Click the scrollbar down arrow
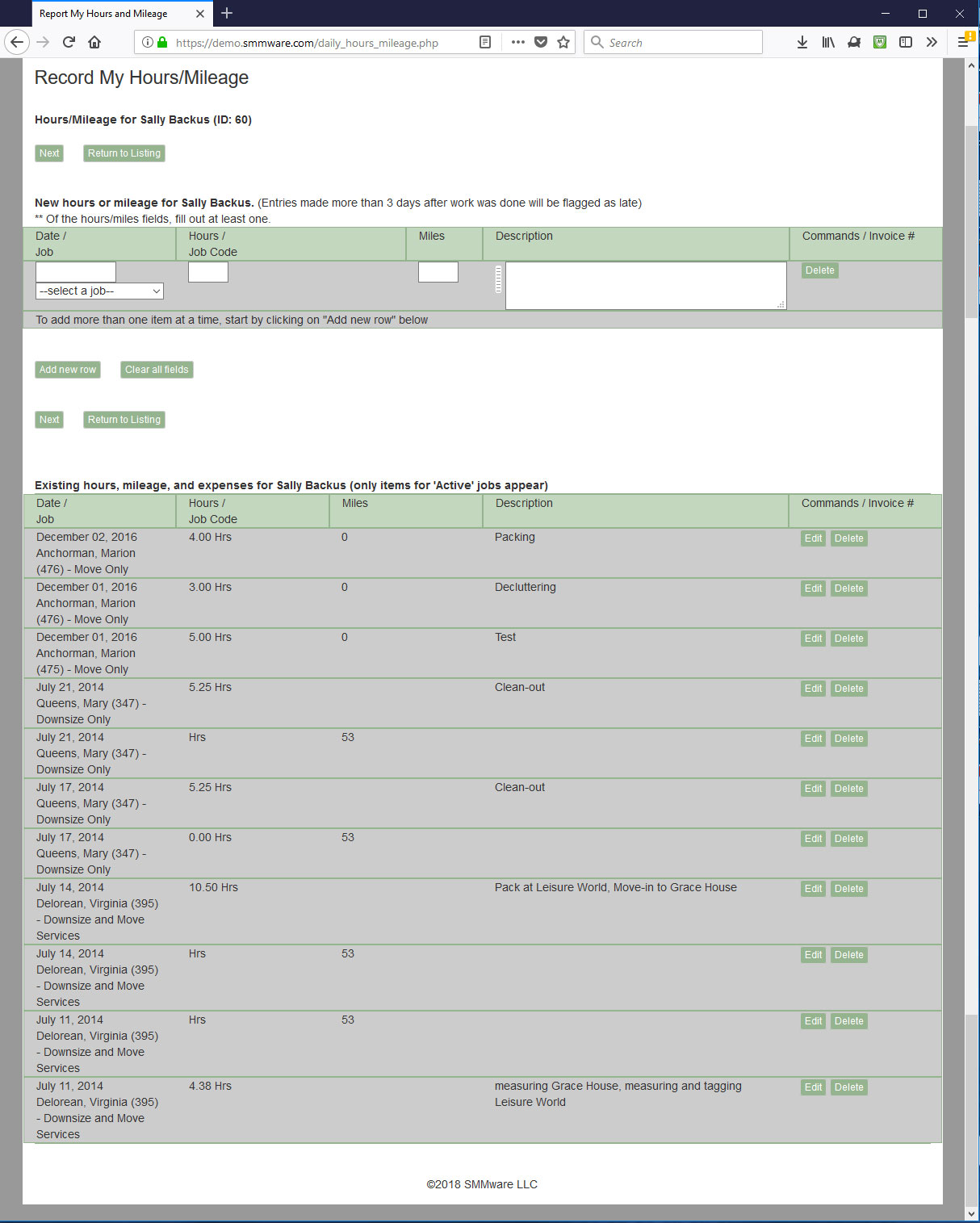980x1223 pixels. tap(971, 1213)
